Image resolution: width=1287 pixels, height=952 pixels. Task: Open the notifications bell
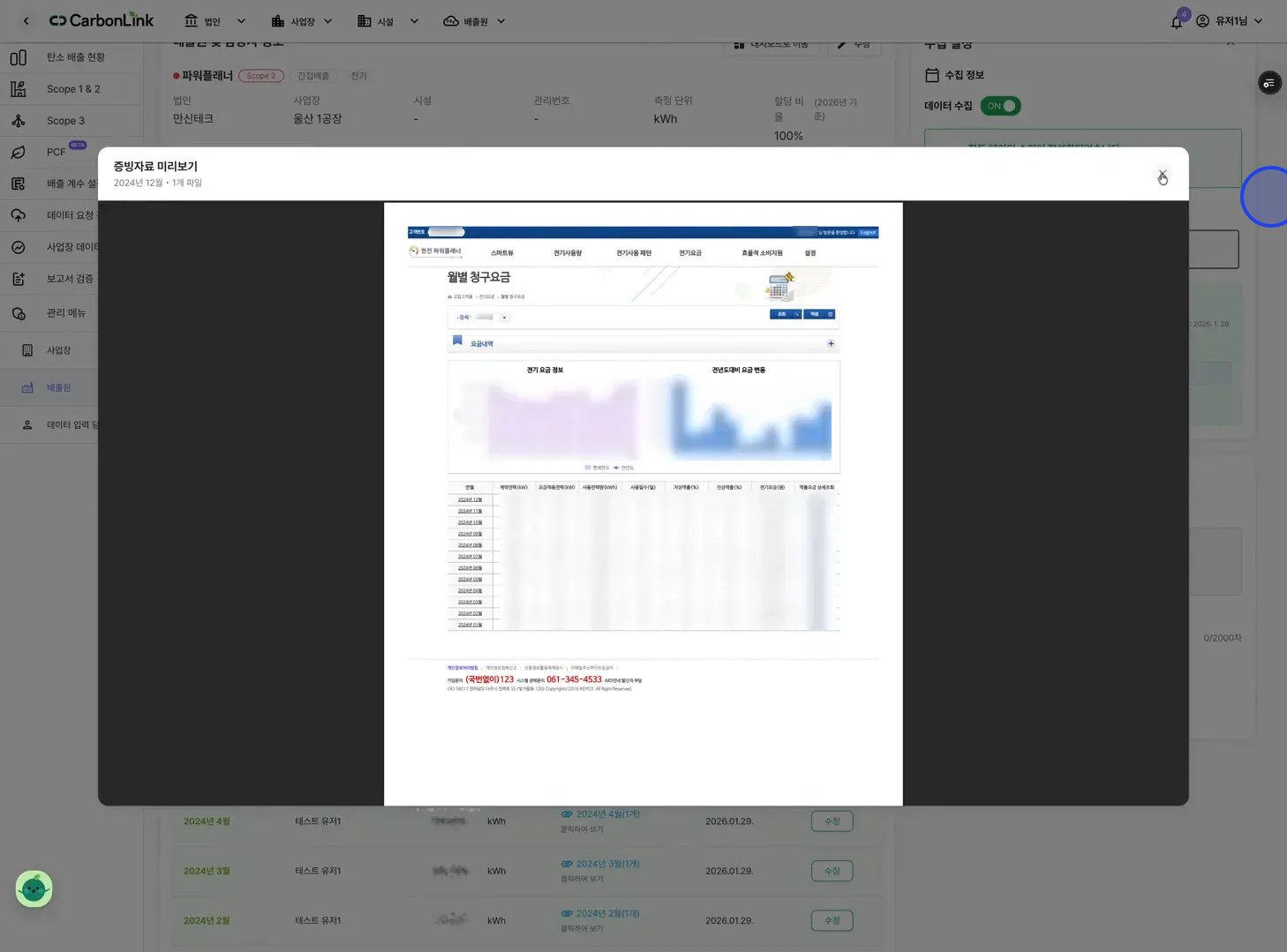point(1177,22)
